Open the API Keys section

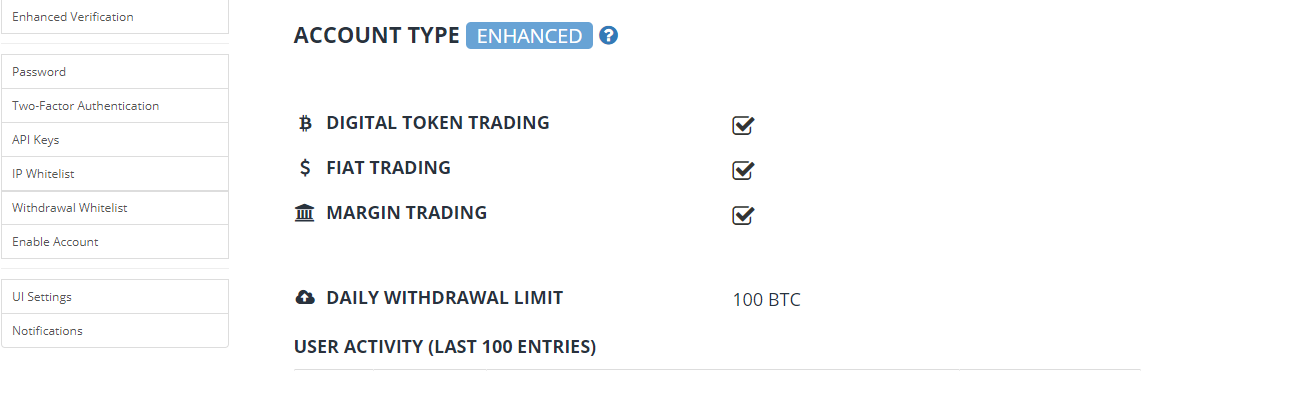coord(36,140)
